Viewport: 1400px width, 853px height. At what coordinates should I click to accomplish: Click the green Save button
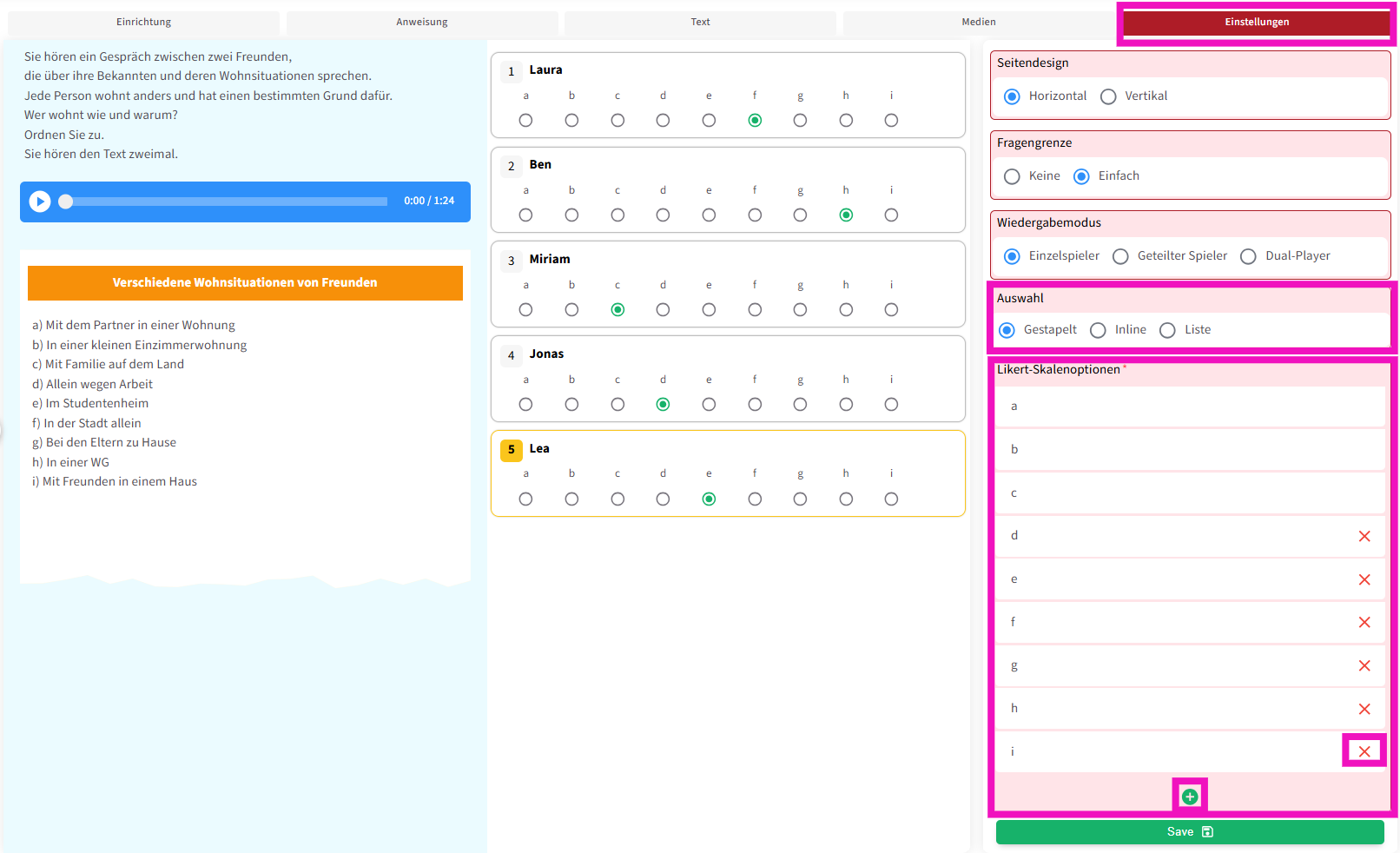[x=1189, y=832]
